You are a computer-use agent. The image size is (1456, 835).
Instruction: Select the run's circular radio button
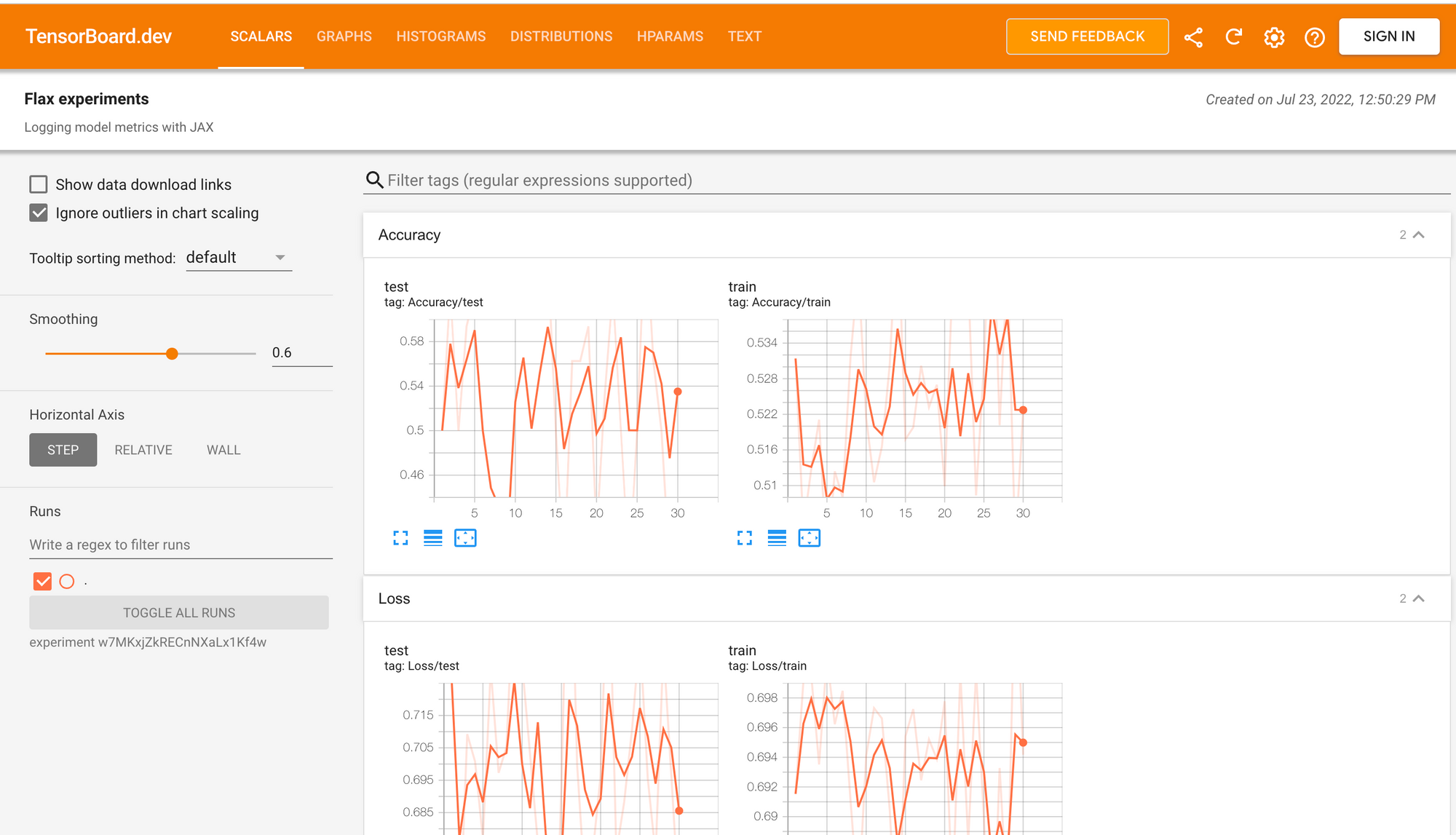67,581
